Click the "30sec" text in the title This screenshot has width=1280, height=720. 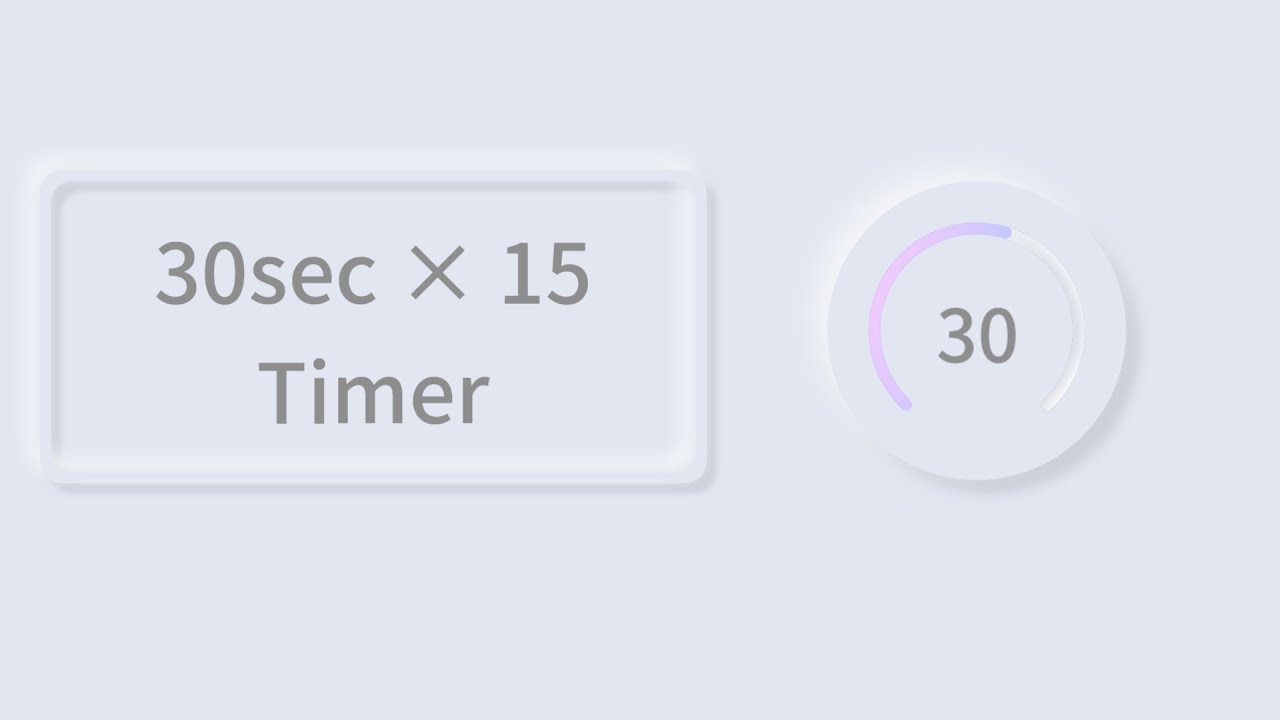click(x=265, y=274)
